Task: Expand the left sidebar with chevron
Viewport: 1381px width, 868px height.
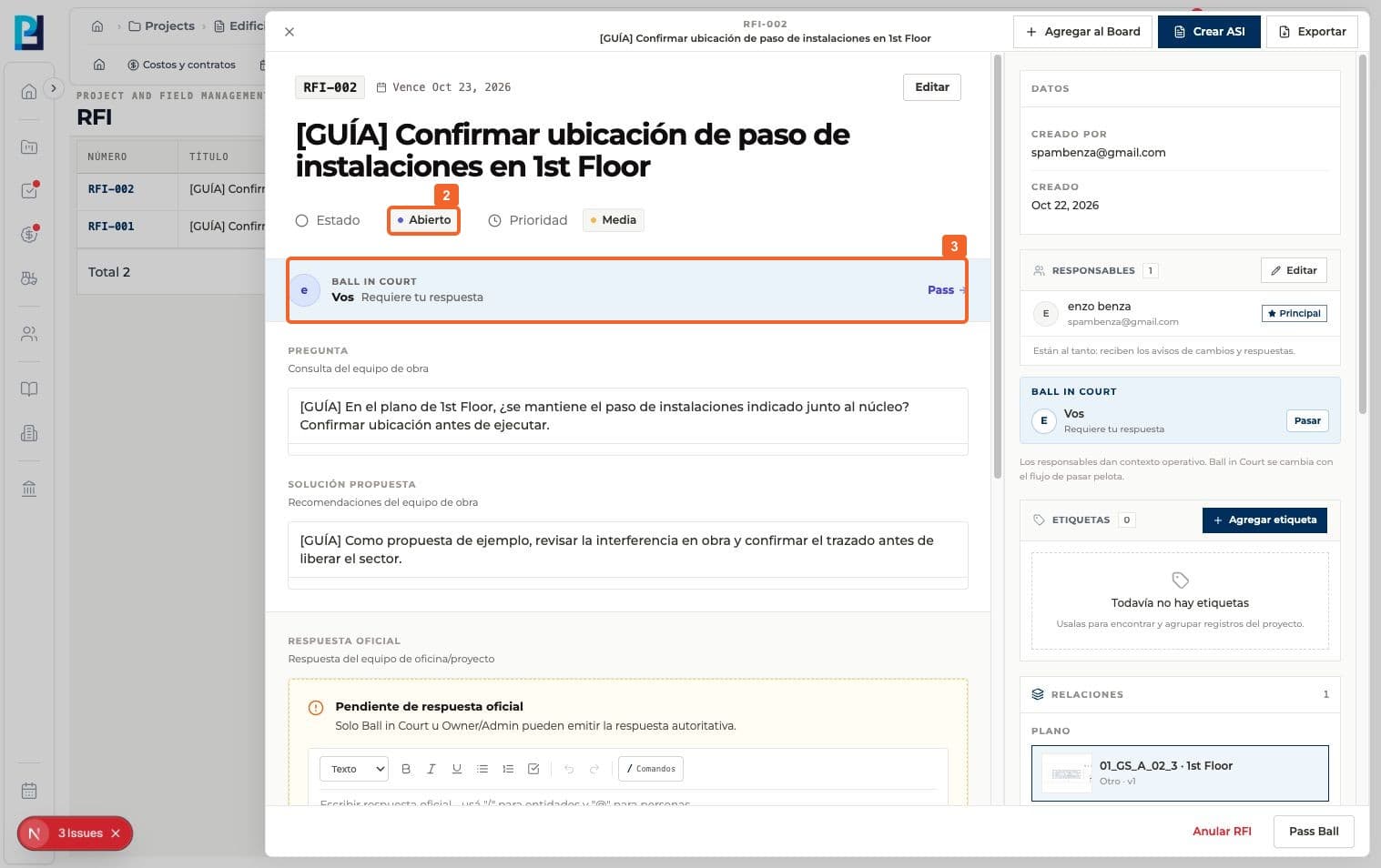Action: (x=54, y=88)
